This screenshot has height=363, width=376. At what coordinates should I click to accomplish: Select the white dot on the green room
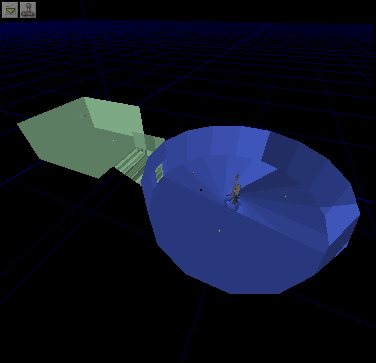coord(113,140)
